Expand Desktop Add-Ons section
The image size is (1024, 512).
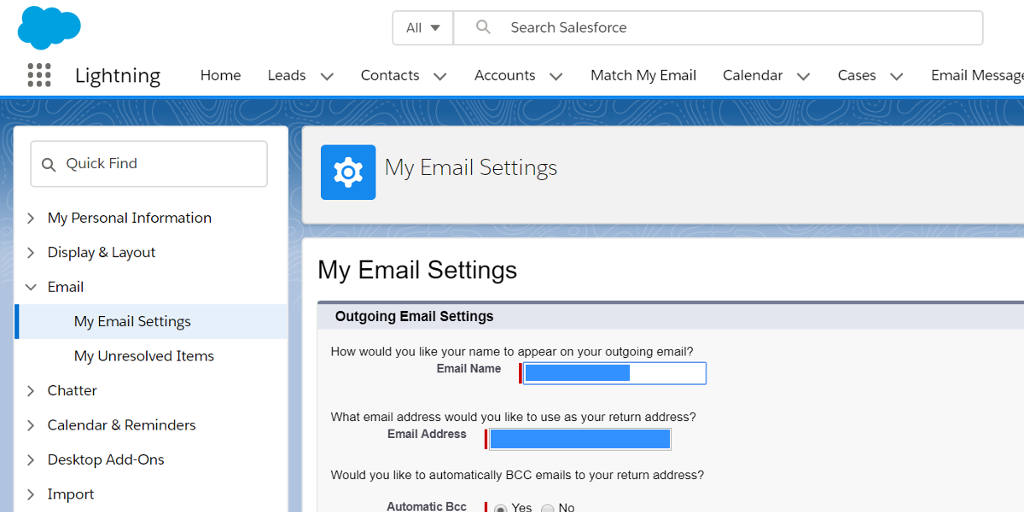[x=31, y=460]
